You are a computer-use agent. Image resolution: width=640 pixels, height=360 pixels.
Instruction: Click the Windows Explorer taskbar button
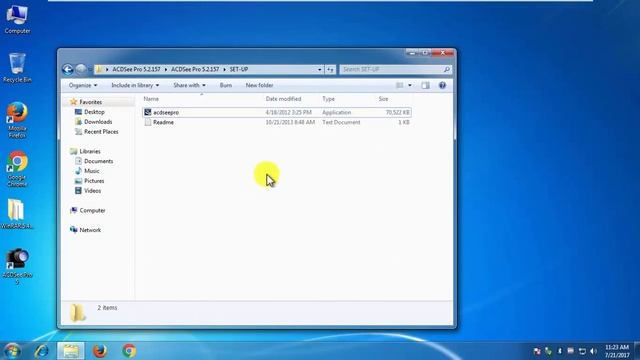pyautogui.click(x=71, y=351)
